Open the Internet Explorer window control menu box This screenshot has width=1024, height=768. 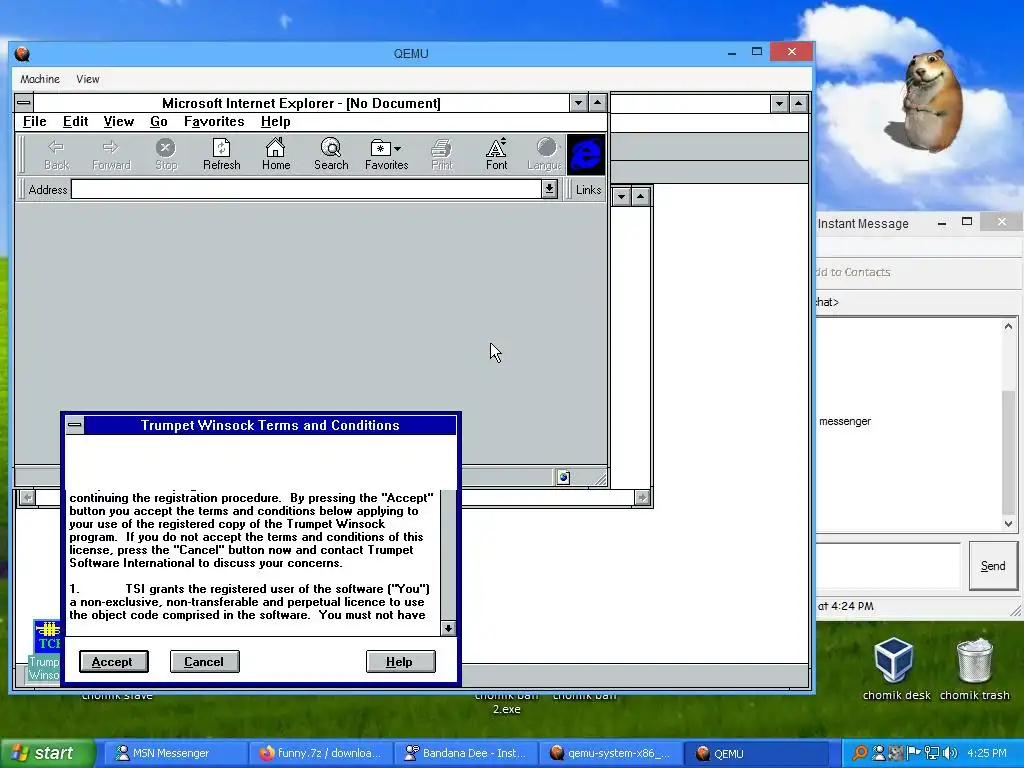coord(24,103)
